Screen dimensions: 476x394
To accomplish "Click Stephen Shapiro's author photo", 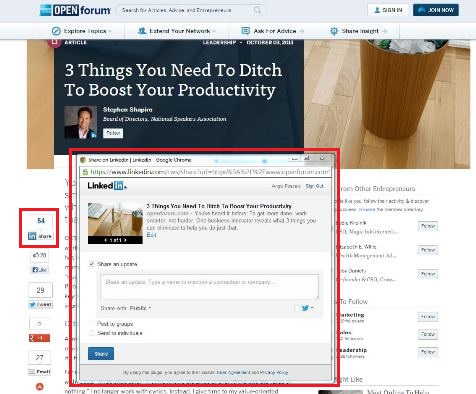I will coord(81,122).
